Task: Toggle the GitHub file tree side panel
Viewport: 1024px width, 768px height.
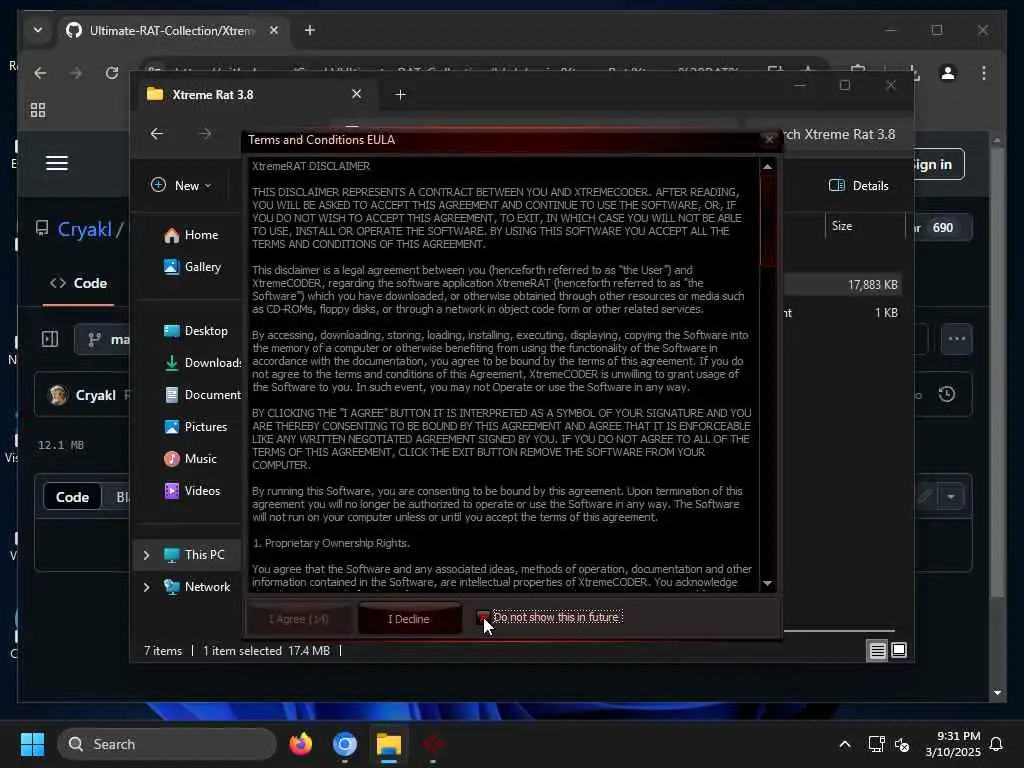Action: (50, 339)
